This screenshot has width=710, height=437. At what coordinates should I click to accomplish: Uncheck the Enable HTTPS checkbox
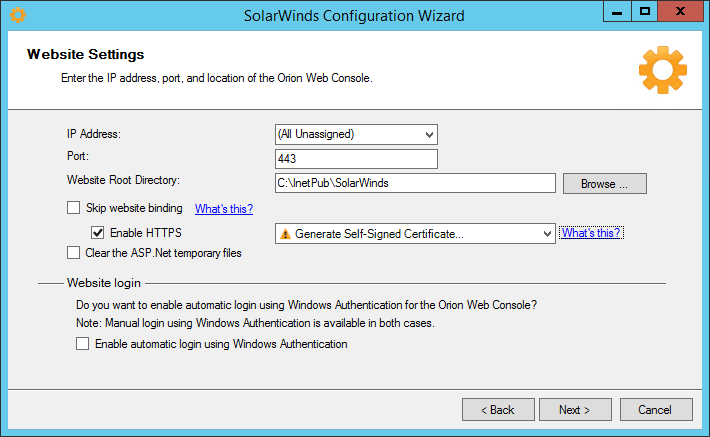(98, 232)
